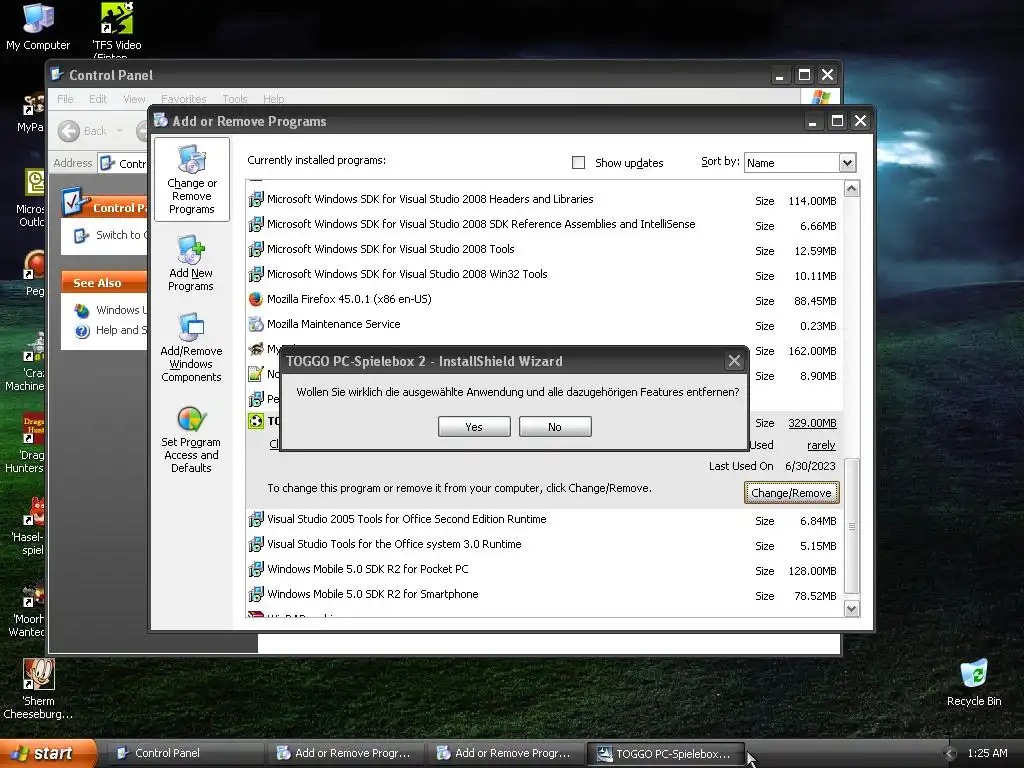Click the program list scrollbar thumb
1024x768 pixels.
[x=852, y=526]
